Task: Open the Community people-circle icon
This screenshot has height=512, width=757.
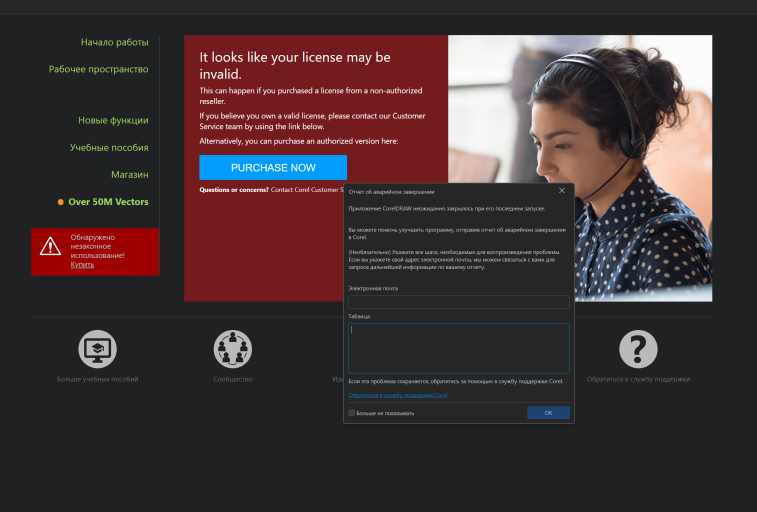Action: tap(233, 349)
